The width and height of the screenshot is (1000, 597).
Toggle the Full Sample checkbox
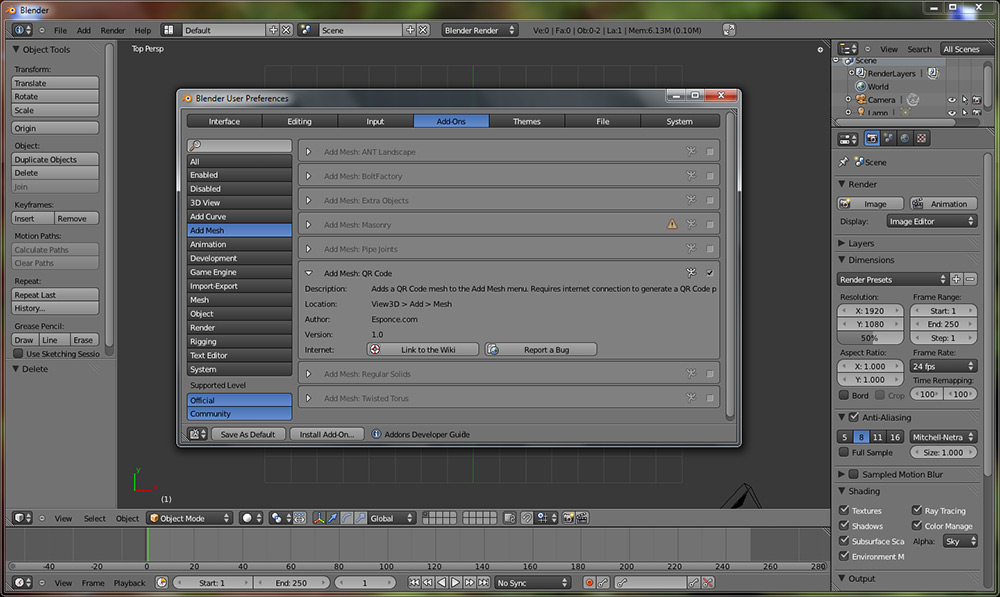pyautogui.click(x=844, y=452)
